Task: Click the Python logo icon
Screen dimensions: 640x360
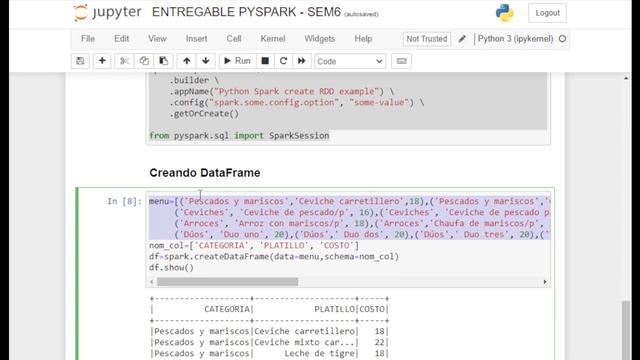Action: click(505, 13)
